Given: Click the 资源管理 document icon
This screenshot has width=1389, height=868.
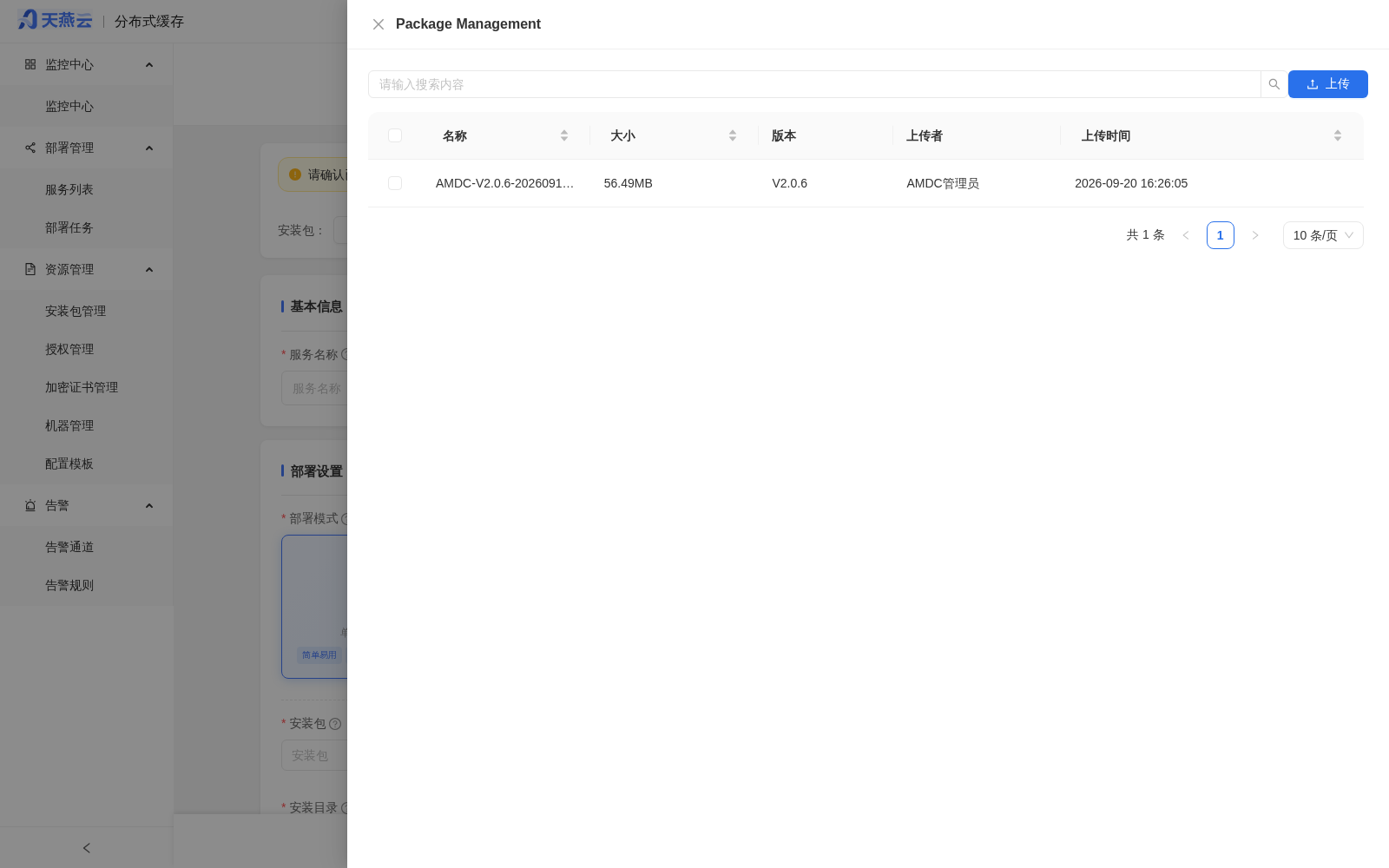Looking at the screenshot, I should coord(30,269).
